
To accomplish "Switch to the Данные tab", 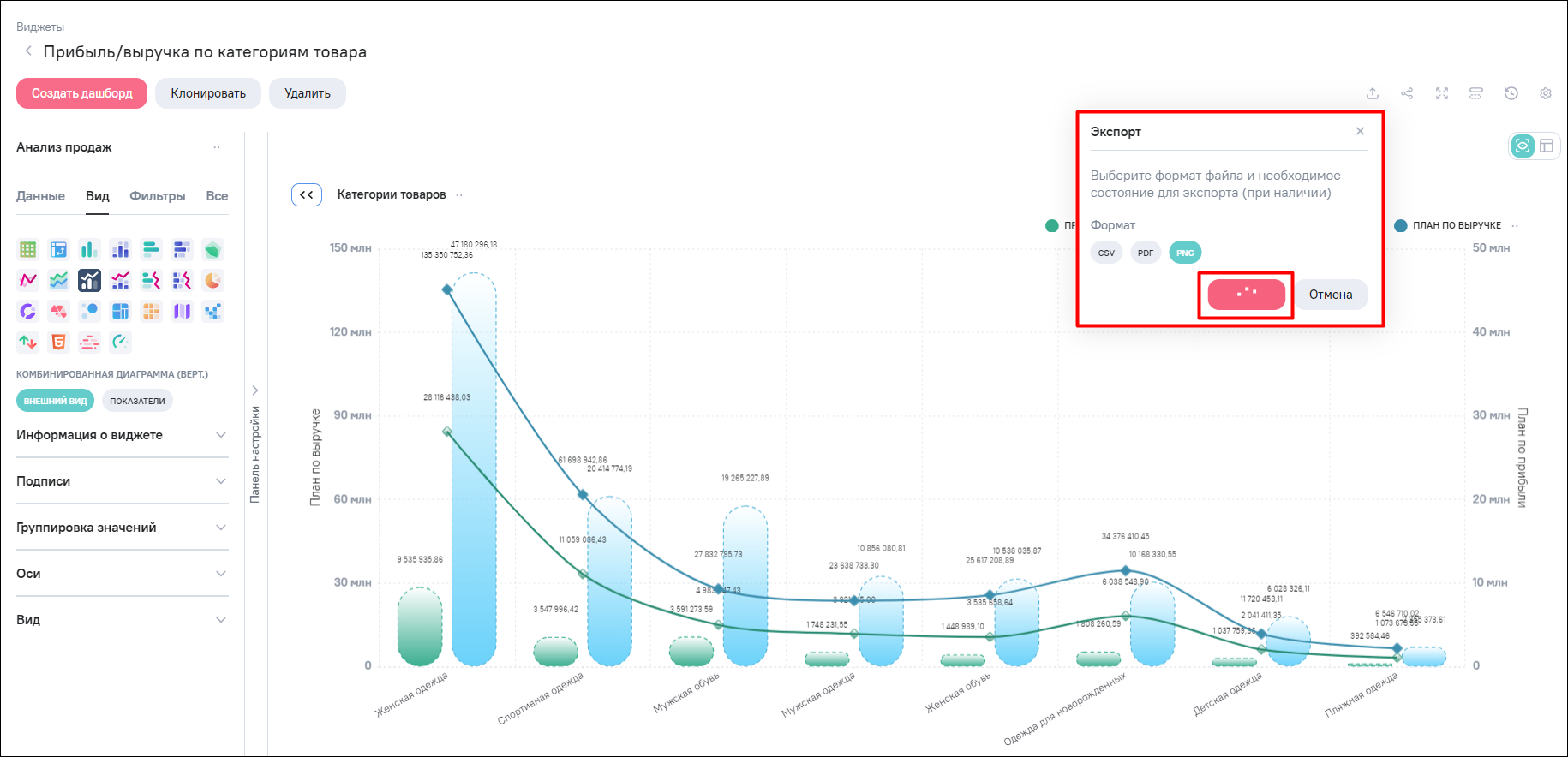I will (40, 196).
